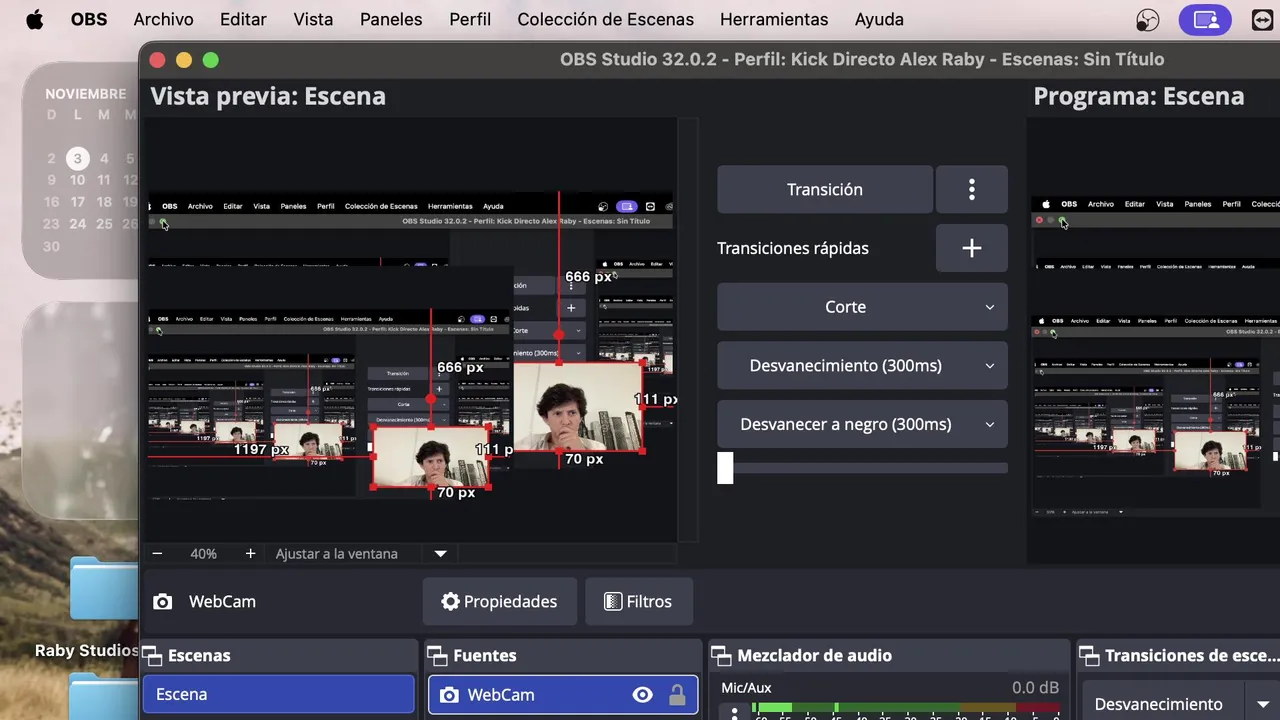Expand the Corte transition dropdown arrow
This screenshot has height=720, width=1280.
click(x=990, y=307)
